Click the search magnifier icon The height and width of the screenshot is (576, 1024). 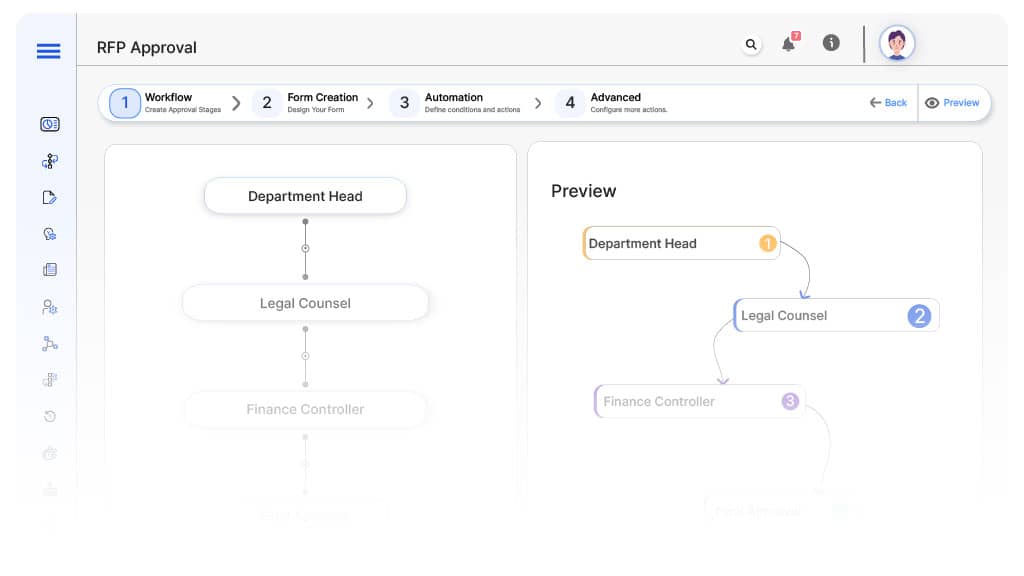pyautogui.click(x=751, y=44)
